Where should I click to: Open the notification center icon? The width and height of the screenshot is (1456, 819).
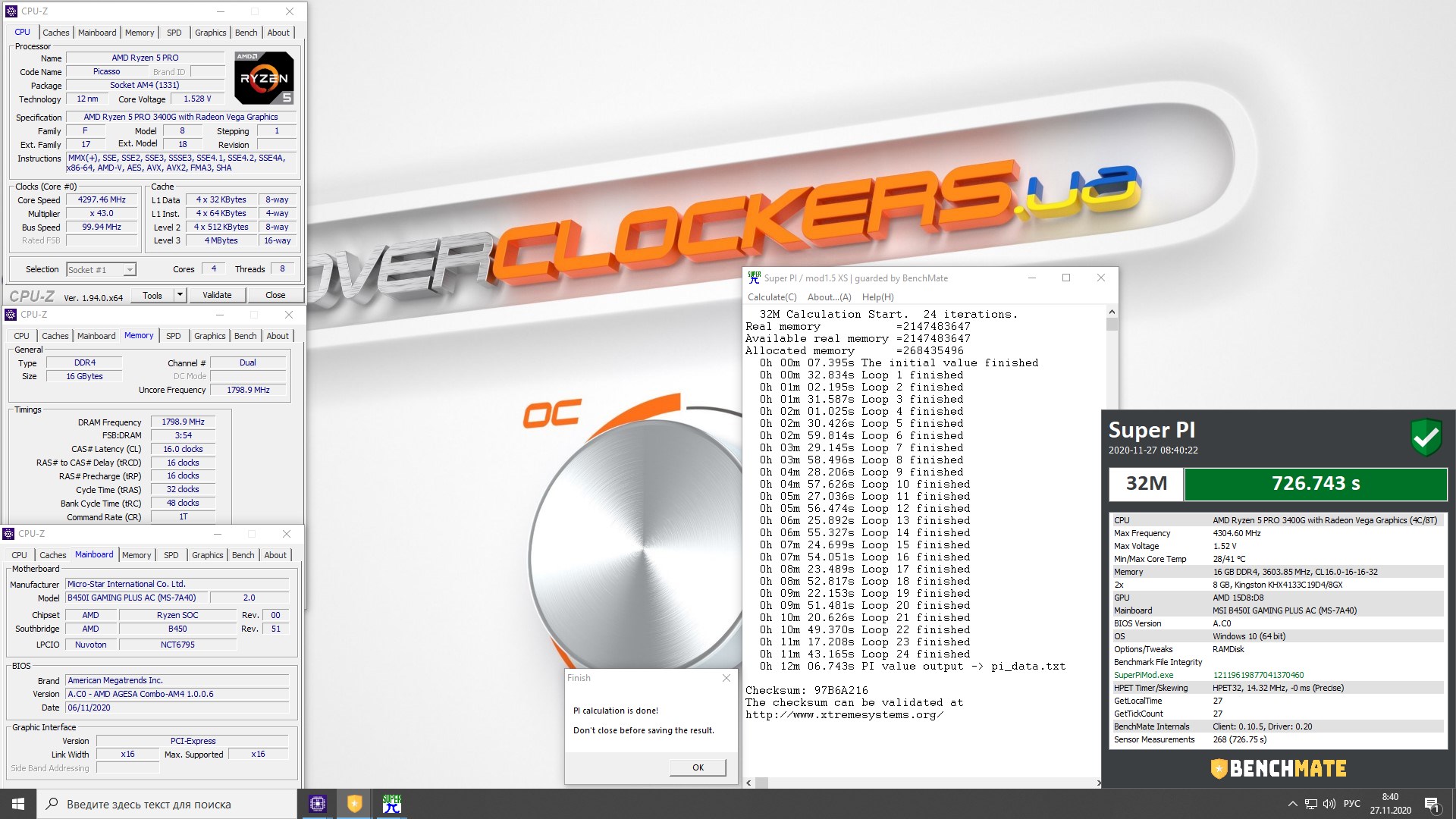coord(1432,804)
